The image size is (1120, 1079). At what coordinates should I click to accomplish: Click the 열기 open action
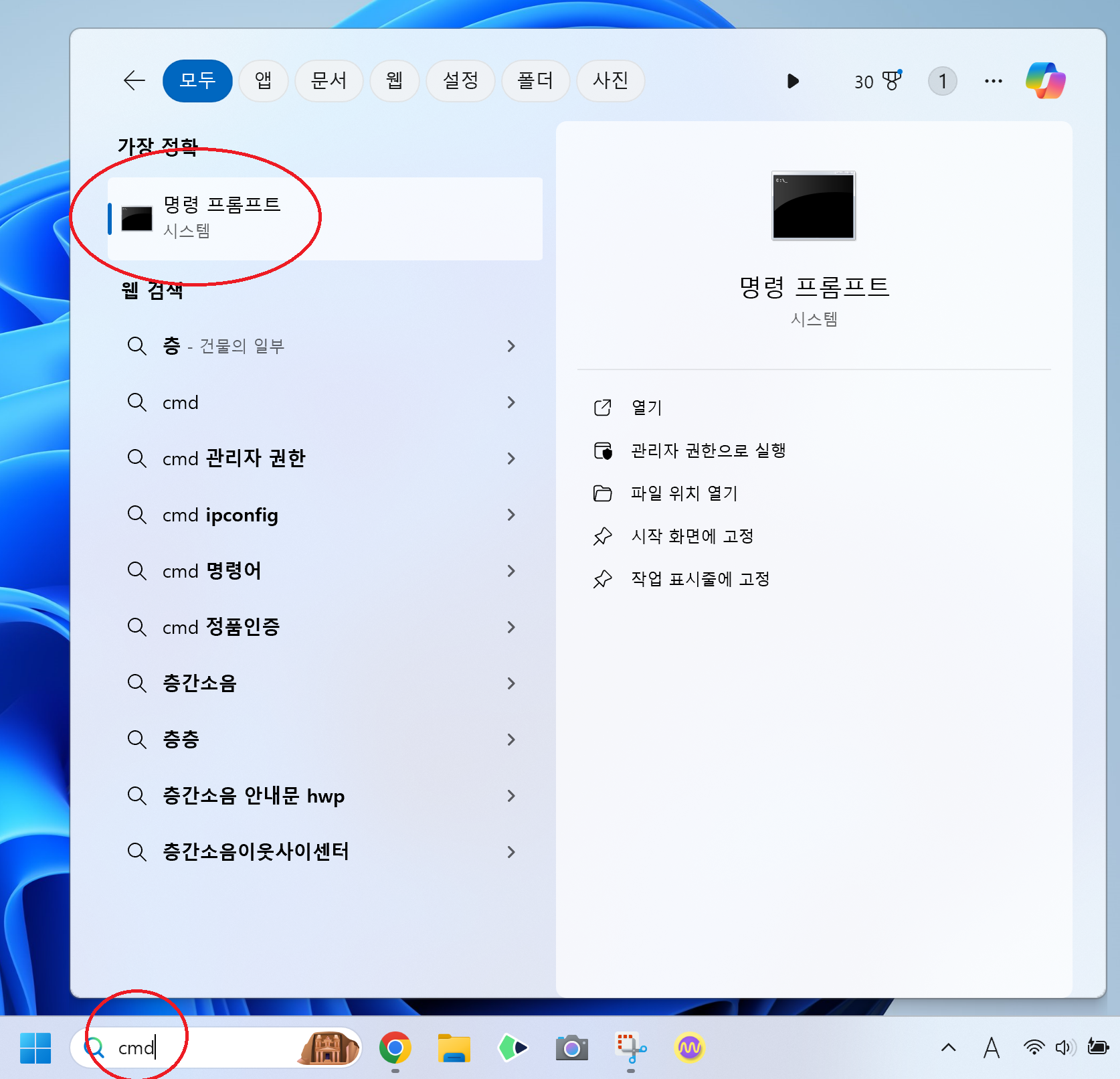point(647,408)
